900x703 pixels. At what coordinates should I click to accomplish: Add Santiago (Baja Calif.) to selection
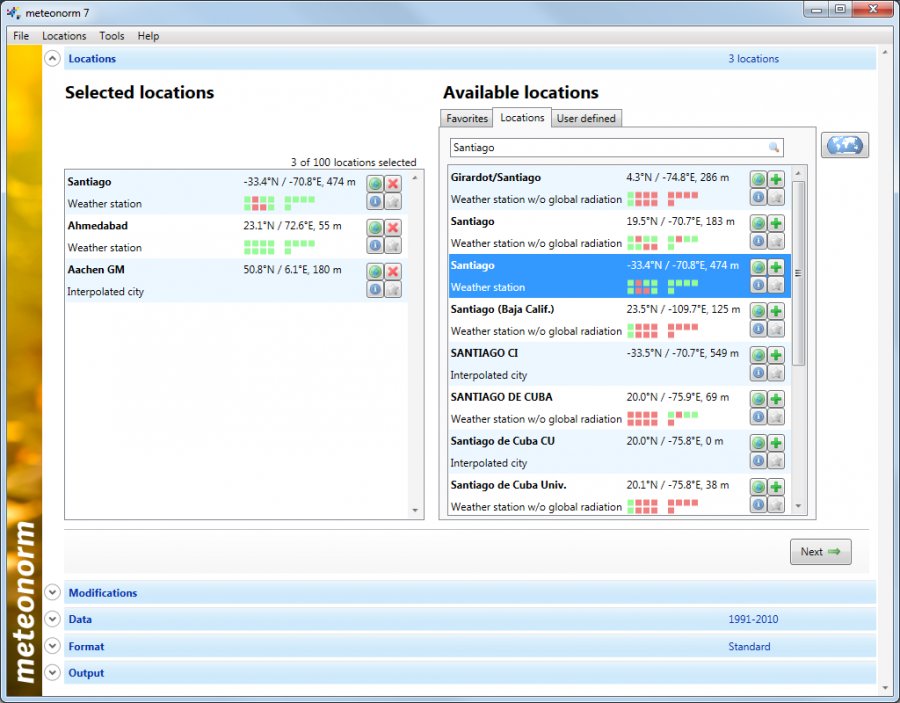[776, 311]
